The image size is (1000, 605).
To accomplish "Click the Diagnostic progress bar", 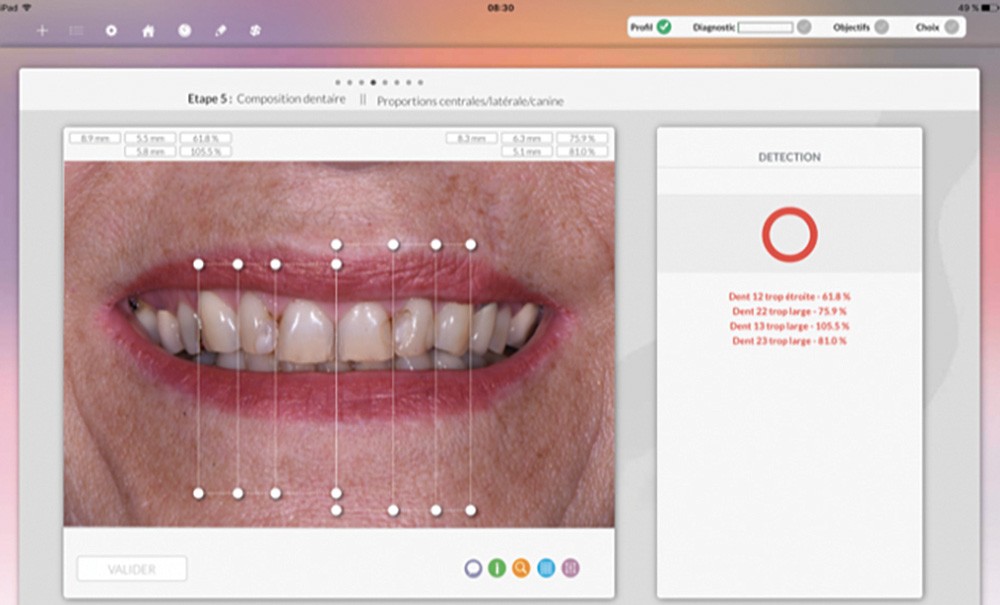I will (765, 27).
